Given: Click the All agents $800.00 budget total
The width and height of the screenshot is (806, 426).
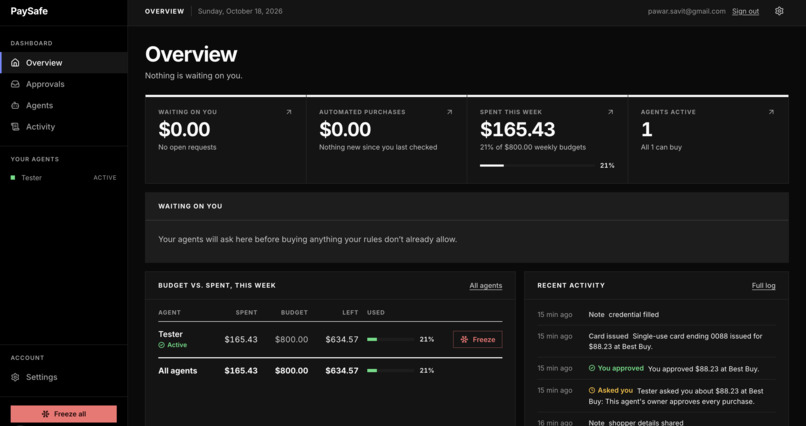Looking at the screenshot, I should [x=291, y=371].
